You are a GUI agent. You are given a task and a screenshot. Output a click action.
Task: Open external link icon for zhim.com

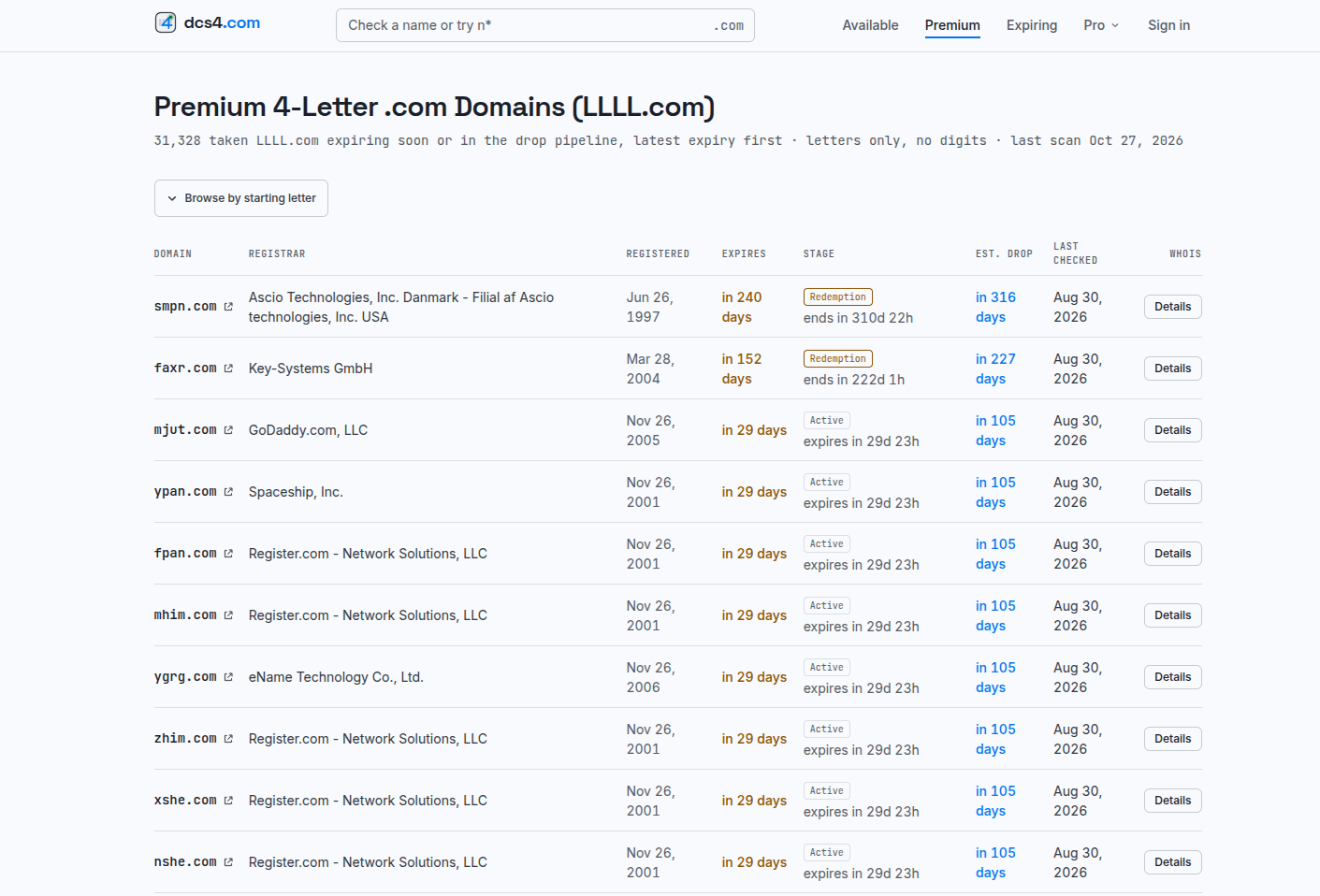(228, 739)
